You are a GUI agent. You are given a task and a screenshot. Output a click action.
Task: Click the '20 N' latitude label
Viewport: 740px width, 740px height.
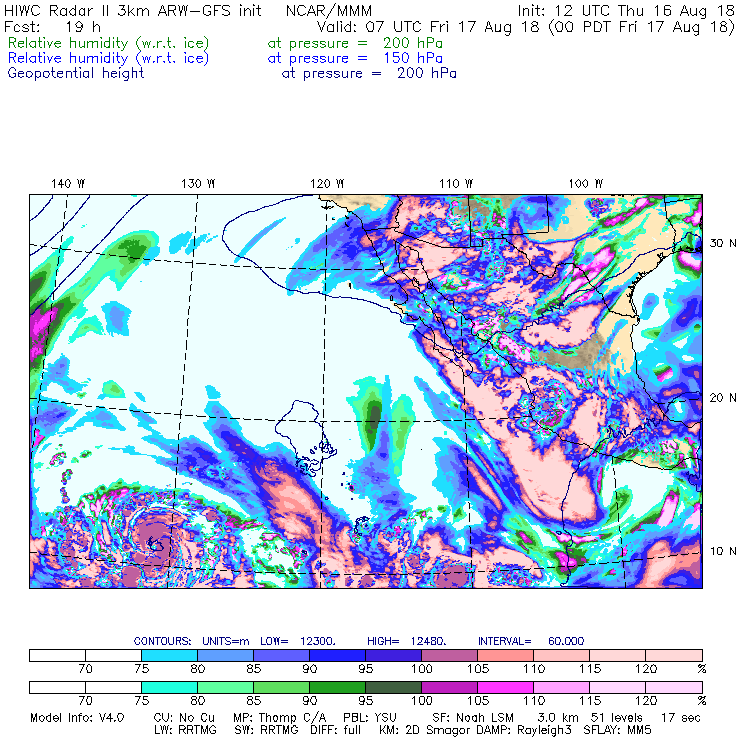coord(723,398)
